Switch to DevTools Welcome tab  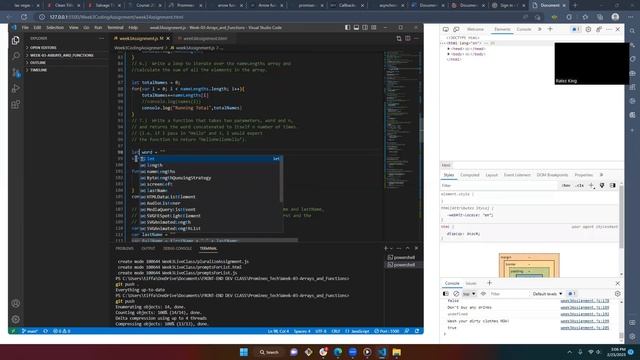click(x=475, y=29)
